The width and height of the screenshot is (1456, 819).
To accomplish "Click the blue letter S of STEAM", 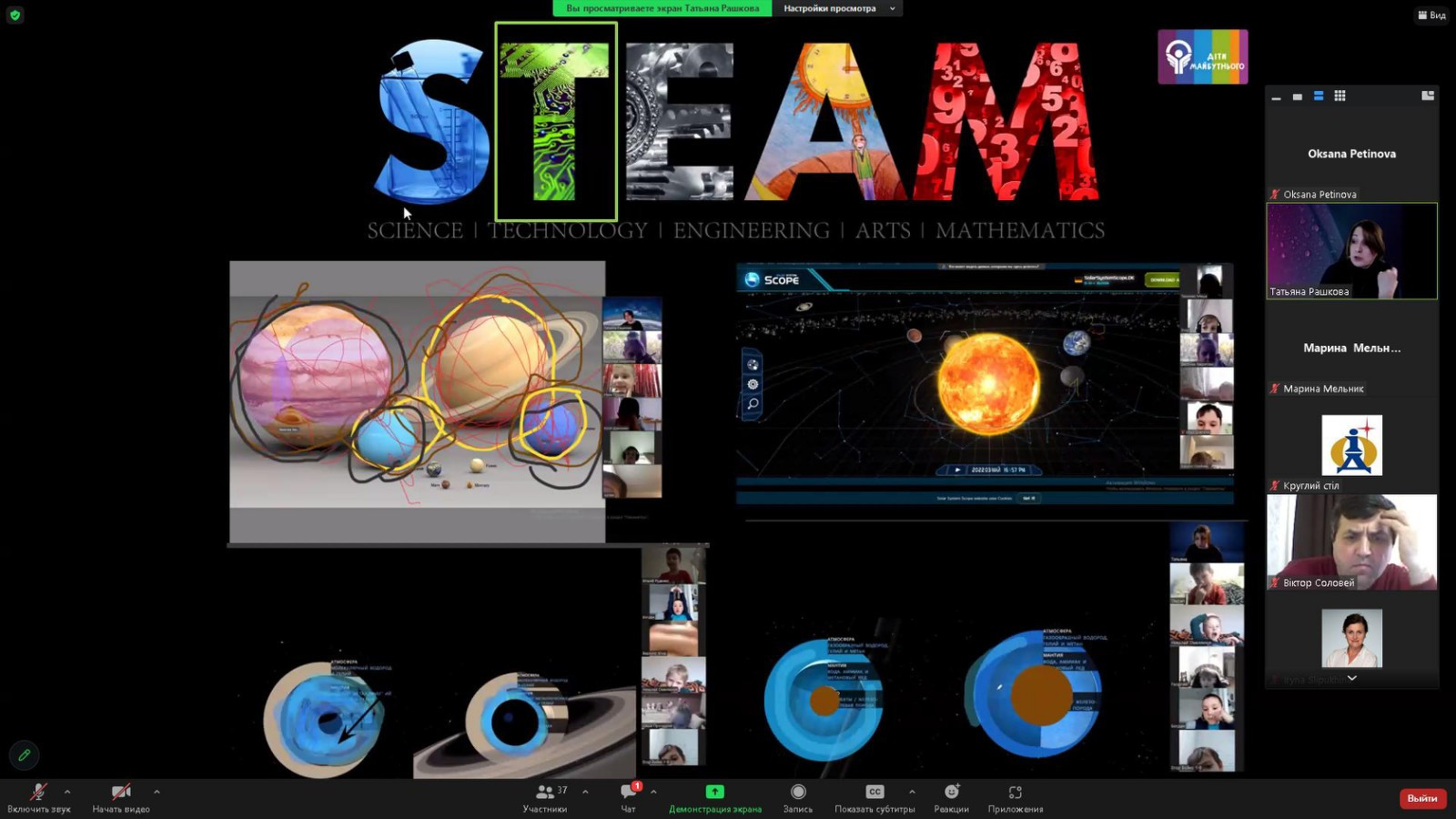I will 433,123.
